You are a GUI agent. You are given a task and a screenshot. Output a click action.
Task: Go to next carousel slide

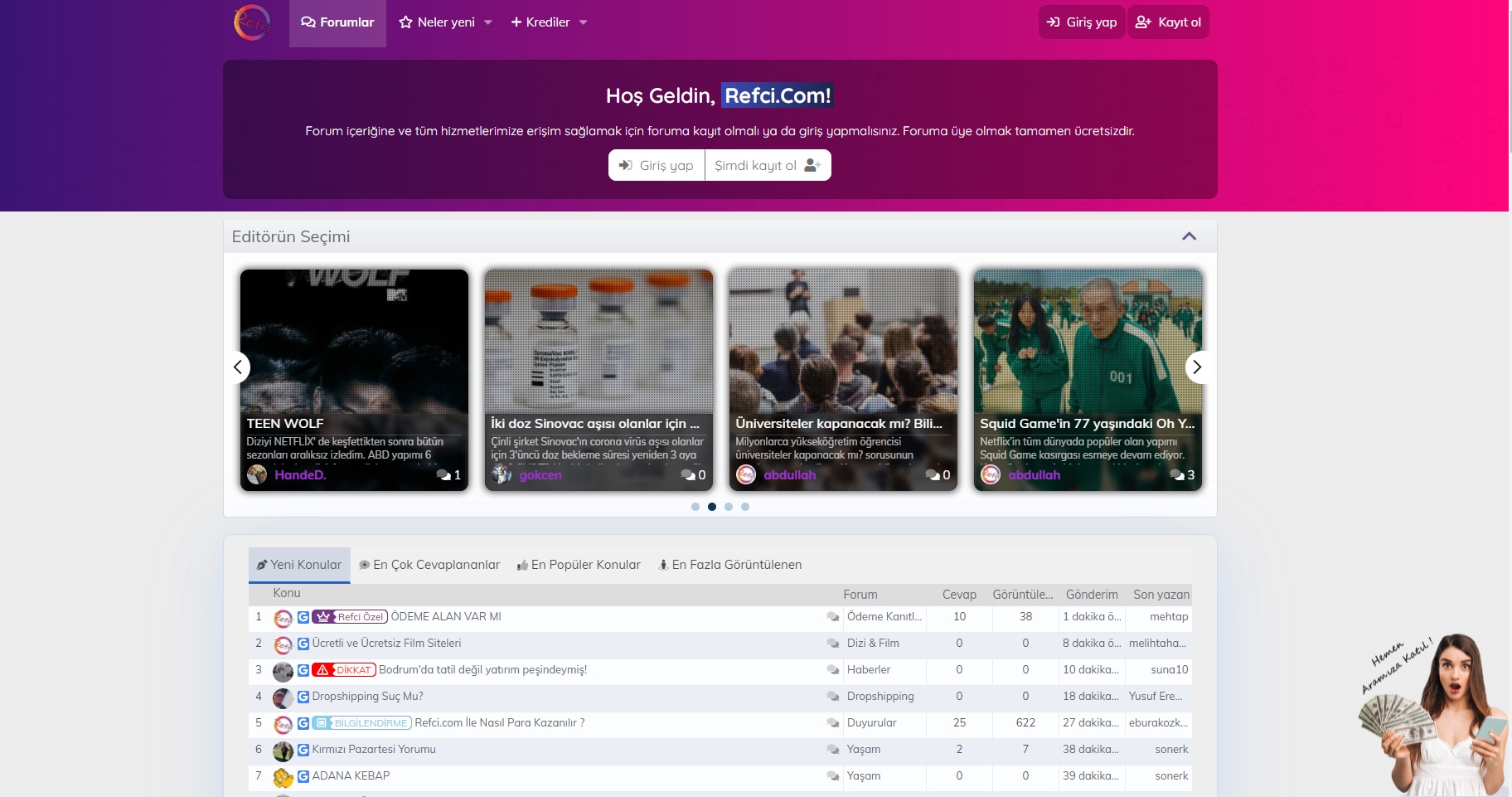[1197, 367]
